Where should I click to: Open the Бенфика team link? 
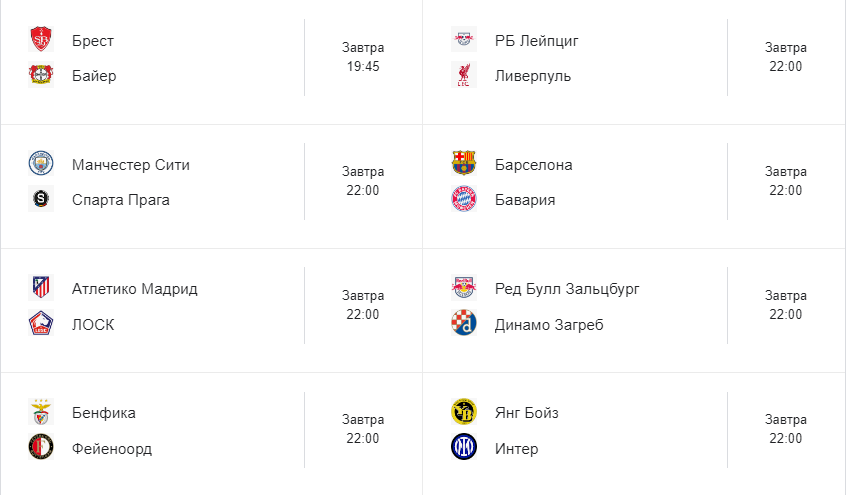104,413
